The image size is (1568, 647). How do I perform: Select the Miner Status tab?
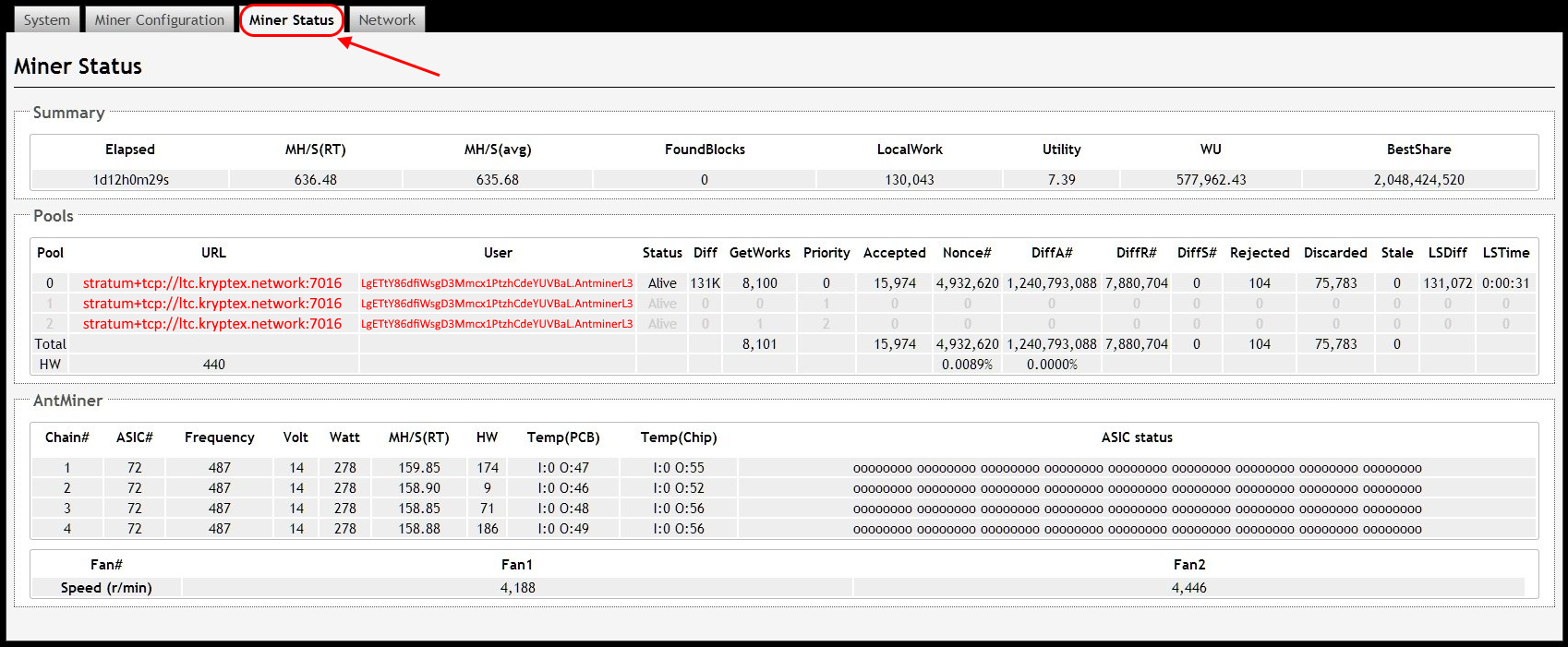coord(291,19)
